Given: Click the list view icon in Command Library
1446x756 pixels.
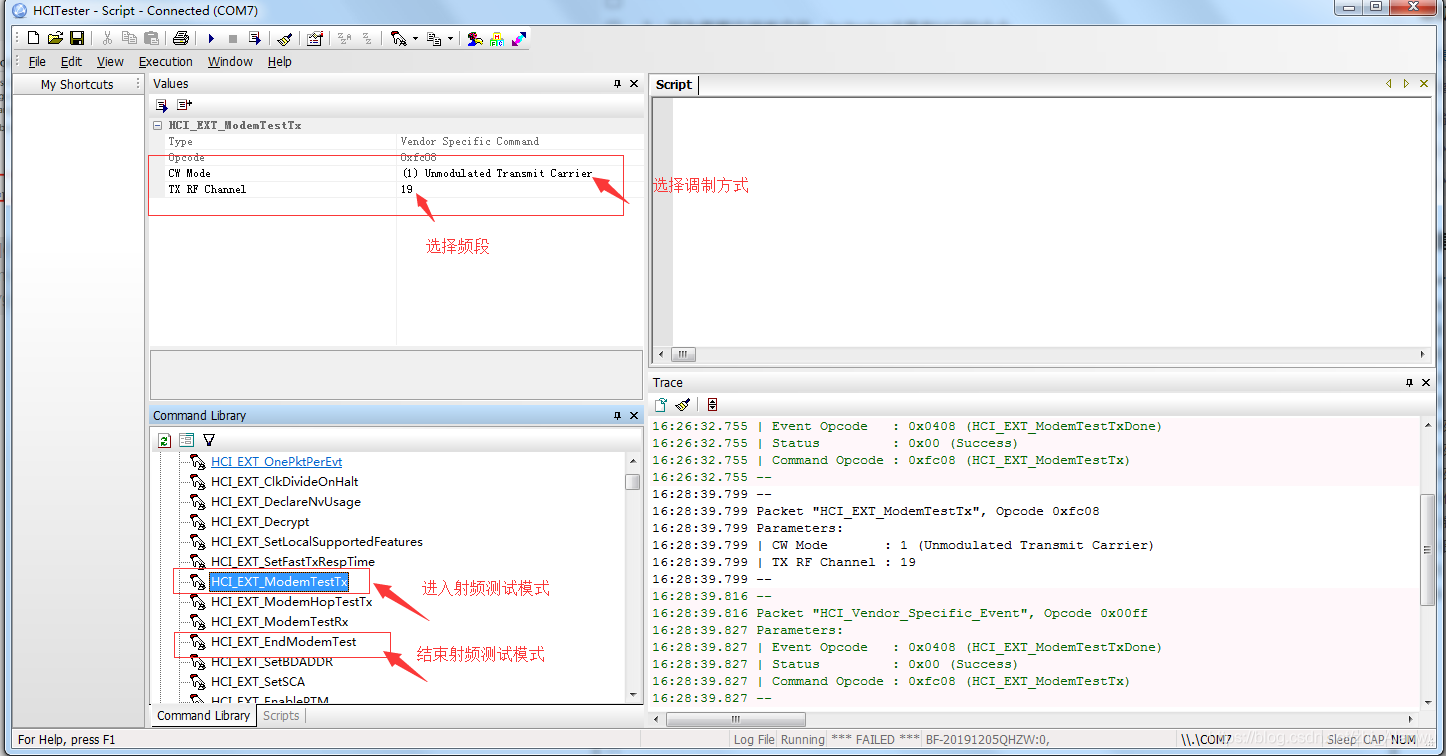Looking at the screenshot, I should coord(187,440).
